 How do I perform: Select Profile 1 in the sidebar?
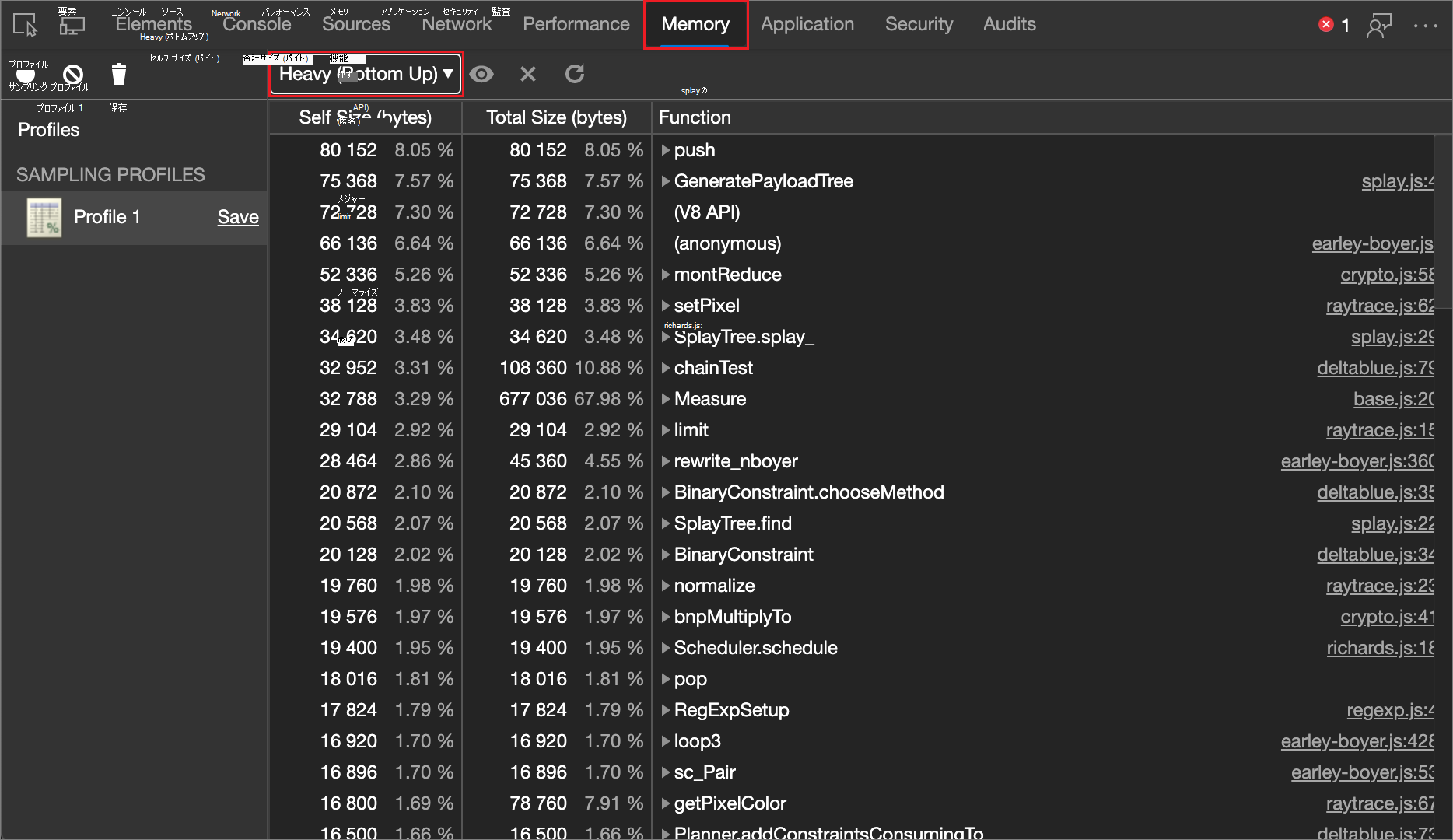tap(135, 217)
